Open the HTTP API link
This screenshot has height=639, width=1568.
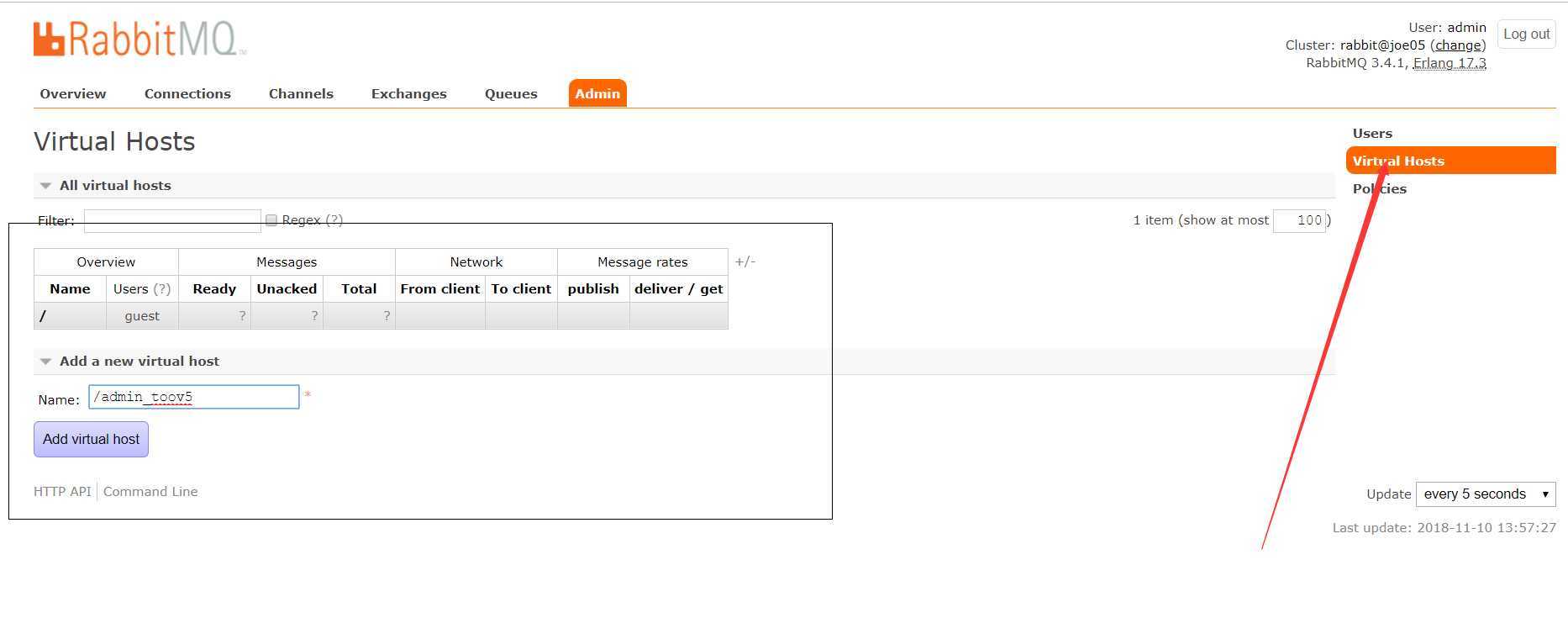pos(62,492)
